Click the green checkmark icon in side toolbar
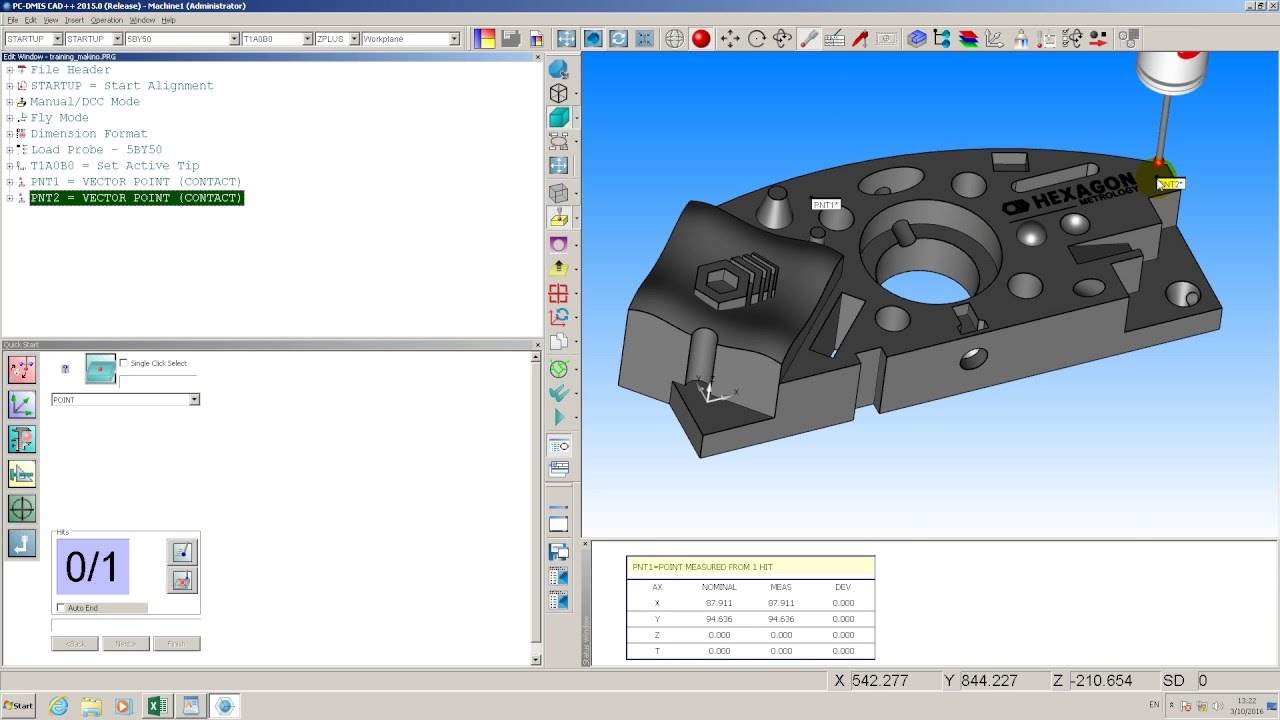1280x720 pixels. click(x=559, y=392)
